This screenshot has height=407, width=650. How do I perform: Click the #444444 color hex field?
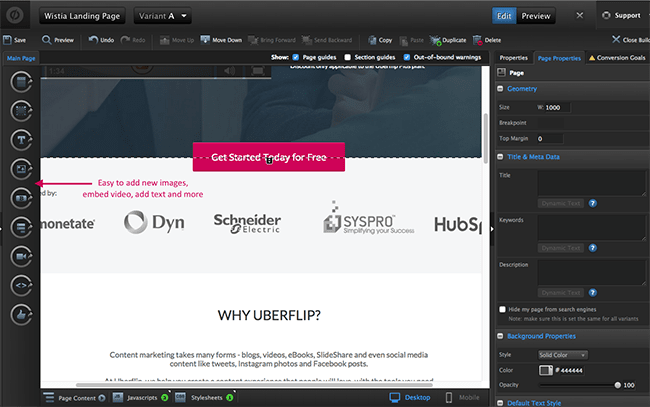[x=570, y=371]
